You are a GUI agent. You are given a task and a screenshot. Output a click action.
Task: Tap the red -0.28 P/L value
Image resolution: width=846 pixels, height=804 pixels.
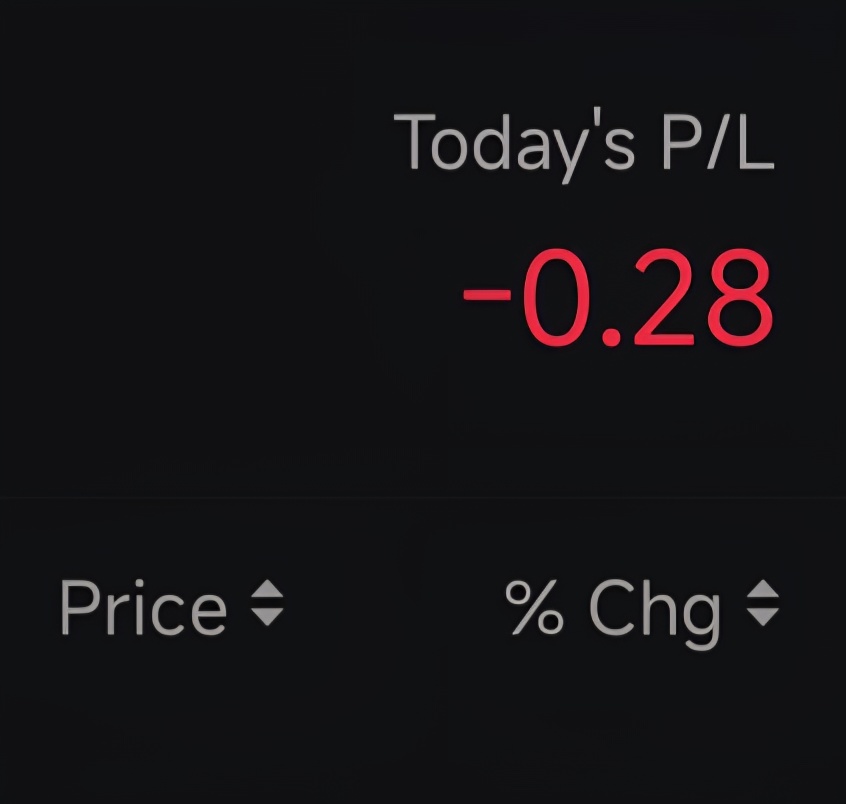[x=618, y=298]
